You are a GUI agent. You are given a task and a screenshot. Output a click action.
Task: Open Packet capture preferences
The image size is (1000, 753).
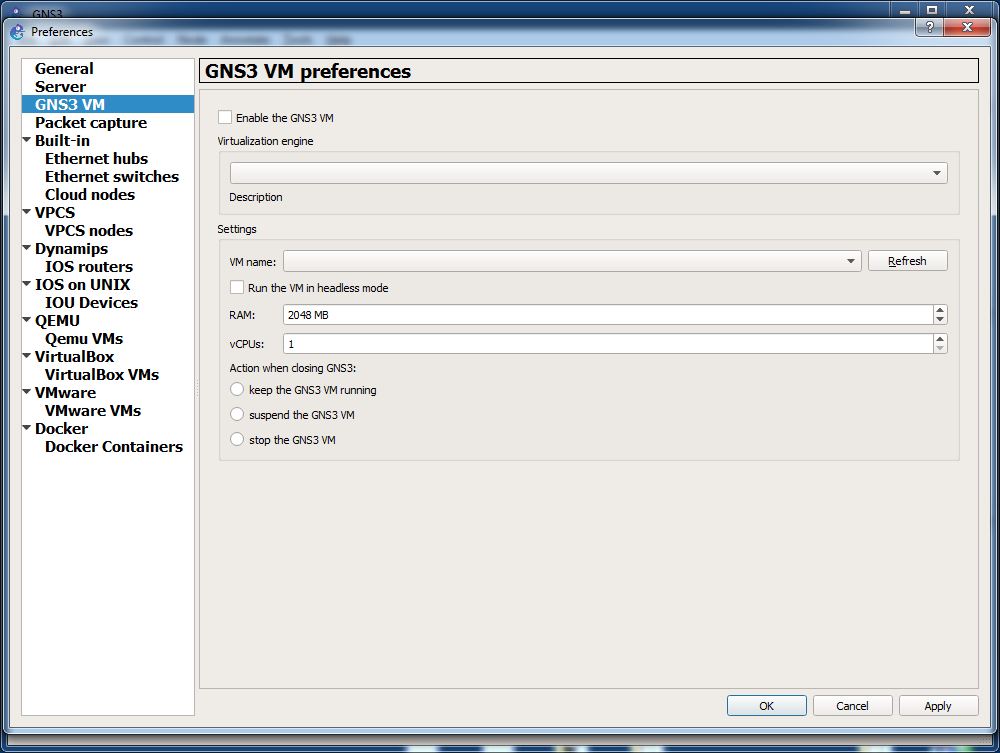pos(91,122)
